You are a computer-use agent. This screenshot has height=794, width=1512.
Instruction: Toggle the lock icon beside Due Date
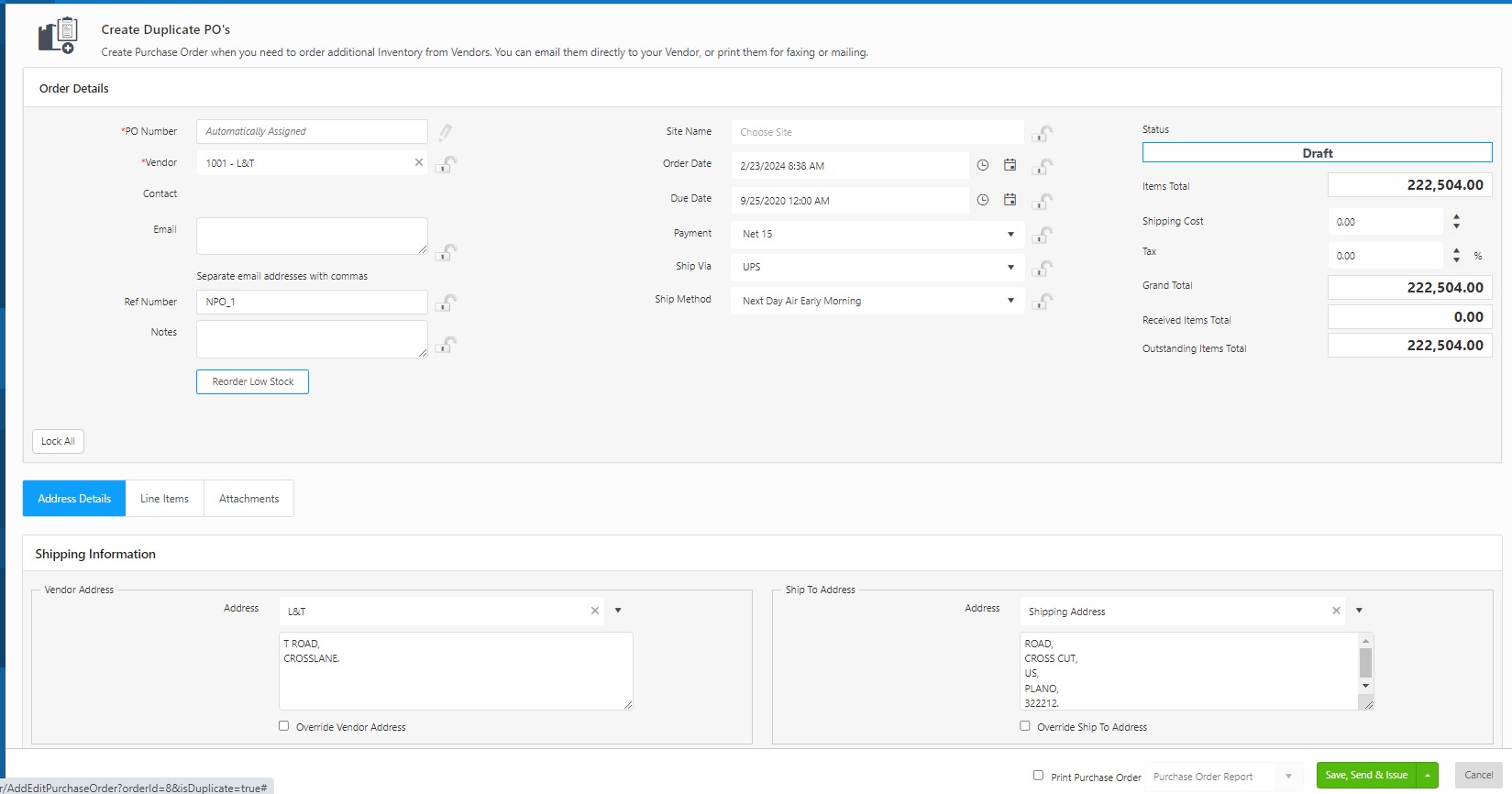point(1043,201)
